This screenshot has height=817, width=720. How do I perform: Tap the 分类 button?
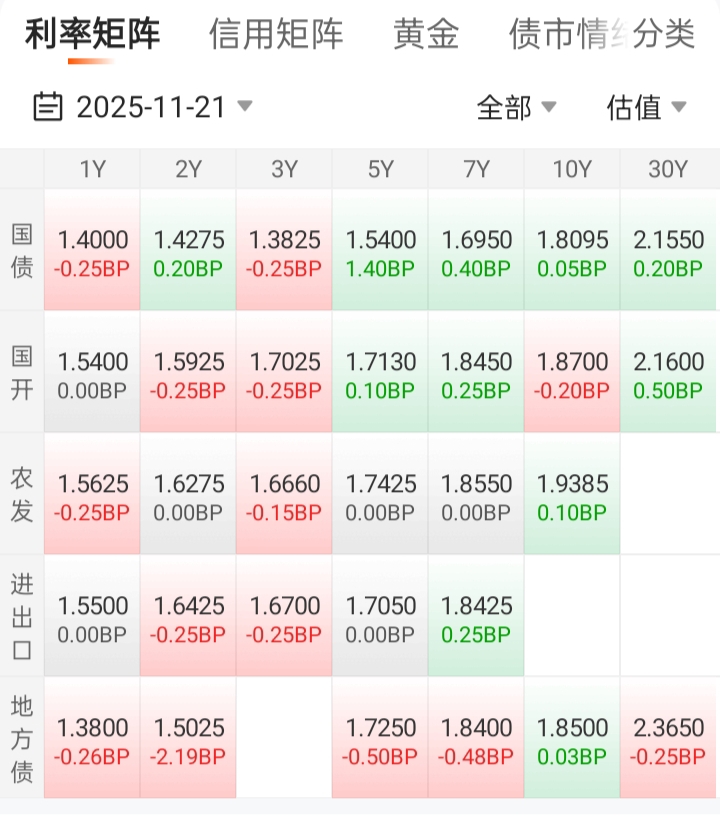tap(664, 34)
